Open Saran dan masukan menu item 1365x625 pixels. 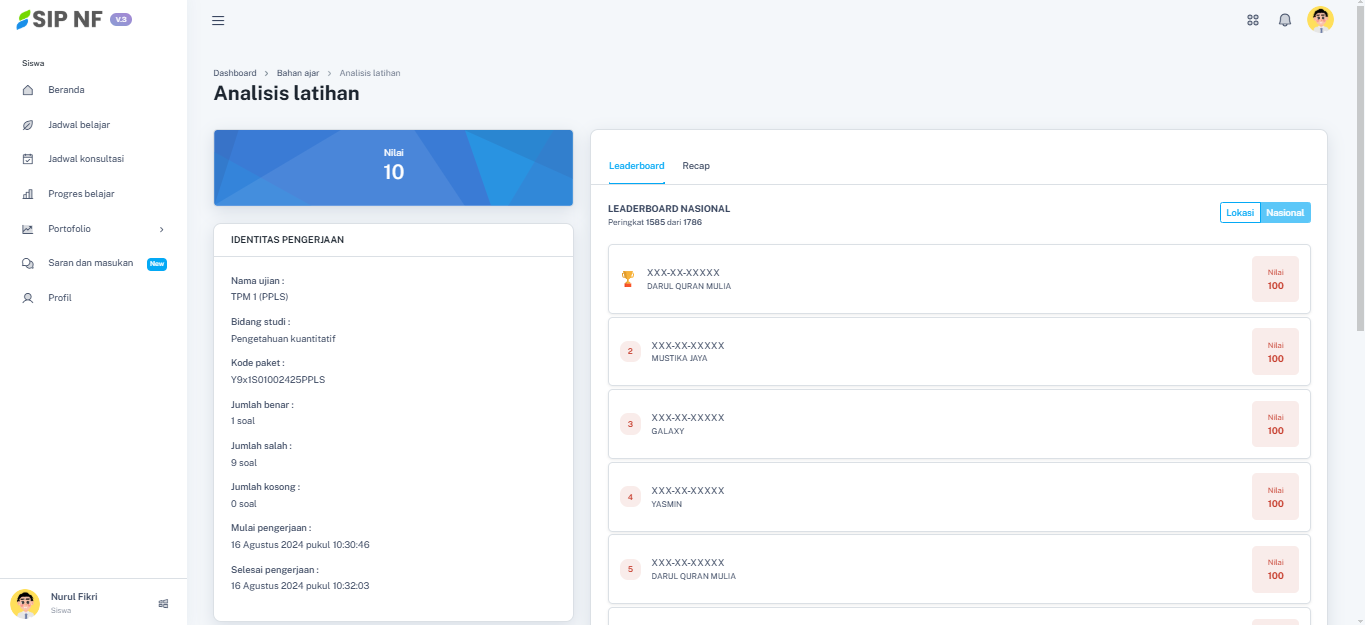pos(90,263)
